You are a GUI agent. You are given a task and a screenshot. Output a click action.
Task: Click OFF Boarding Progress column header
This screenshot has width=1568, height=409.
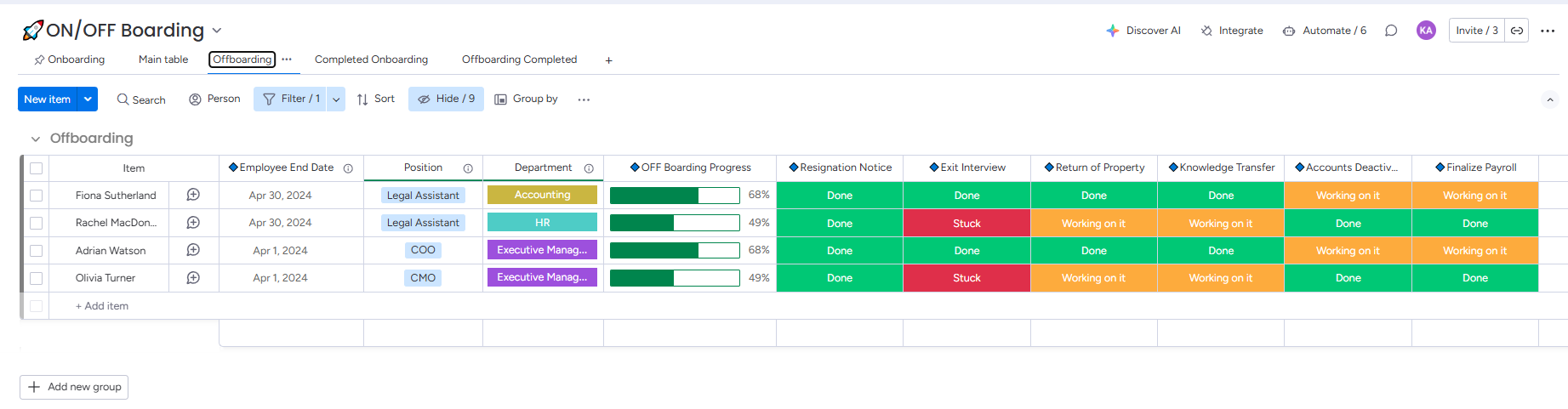pos(690,168)
